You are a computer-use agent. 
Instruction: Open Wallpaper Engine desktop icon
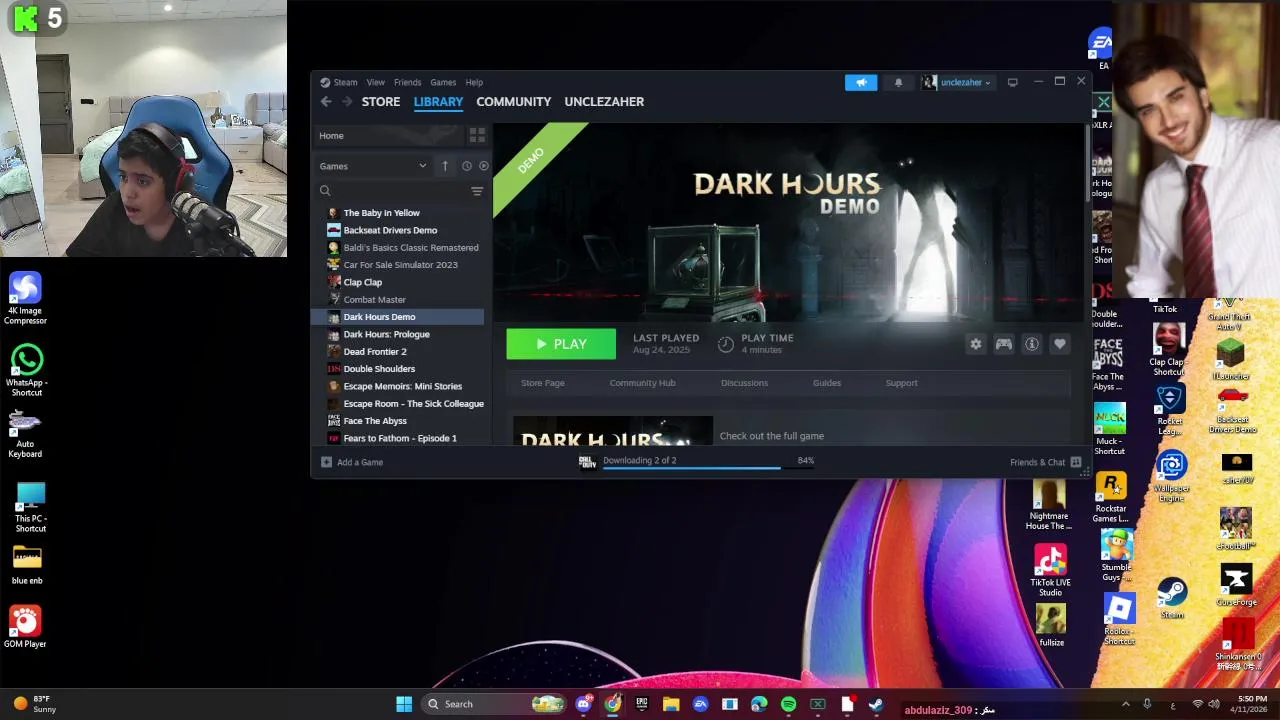pyautogui.click(x=1171, y=477)
